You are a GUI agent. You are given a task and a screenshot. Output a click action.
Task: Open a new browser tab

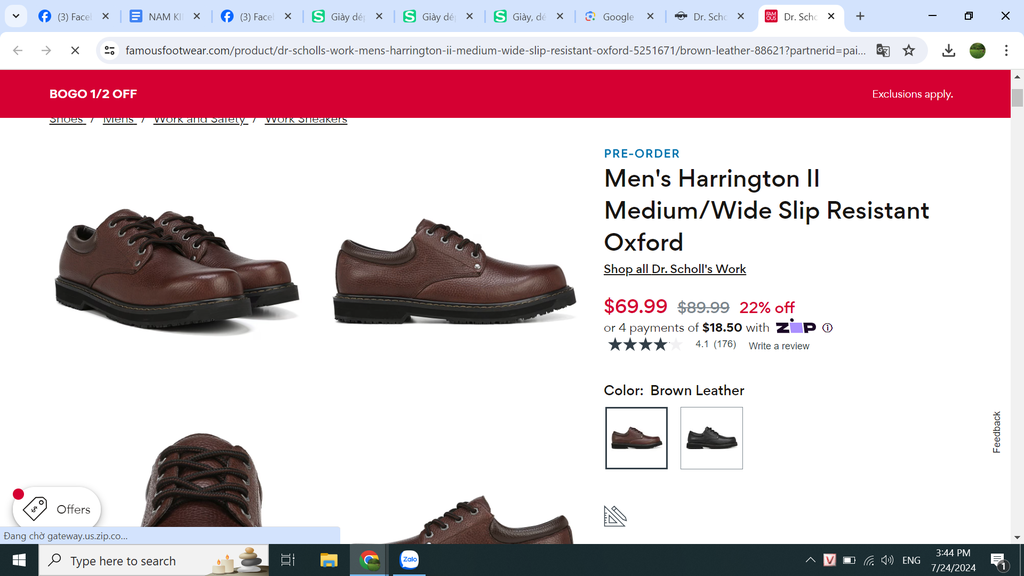[860, 16]
